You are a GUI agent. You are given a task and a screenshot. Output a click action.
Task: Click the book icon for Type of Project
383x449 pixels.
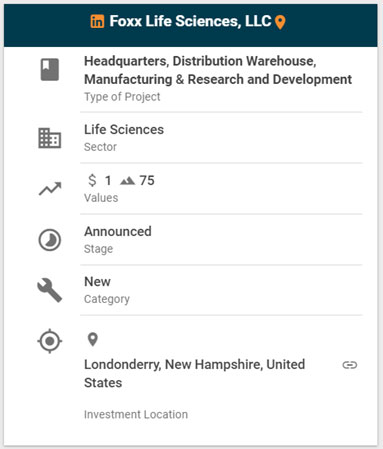pos(50,69)
